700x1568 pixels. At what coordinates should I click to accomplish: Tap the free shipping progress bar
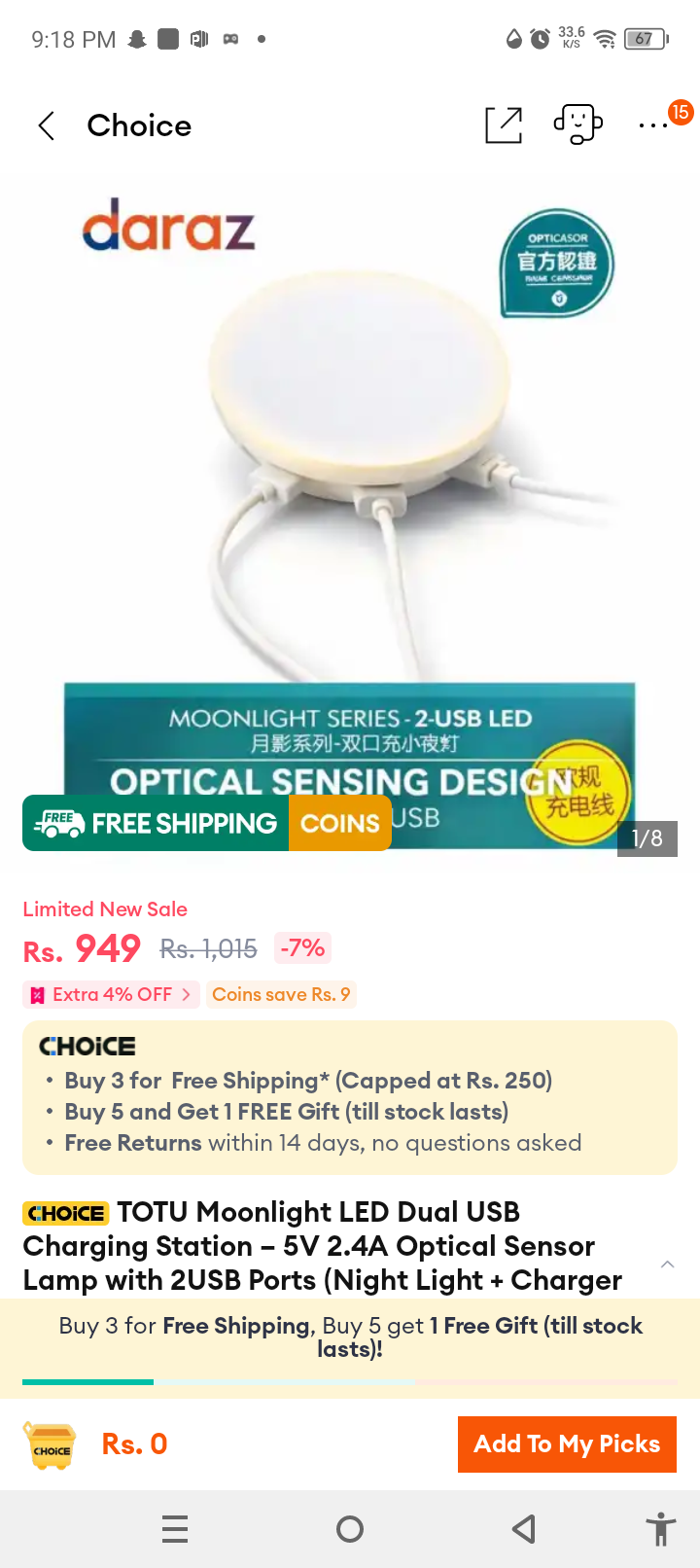pyautogui.click(x=350, y=1381)
